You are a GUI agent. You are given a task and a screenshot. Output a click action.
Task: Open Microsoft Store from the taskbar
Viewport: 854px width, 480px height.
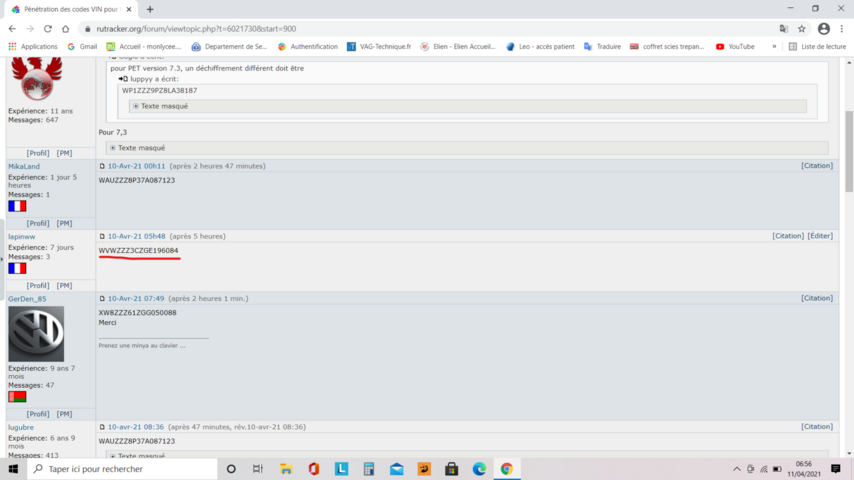(x=452, y=469)
